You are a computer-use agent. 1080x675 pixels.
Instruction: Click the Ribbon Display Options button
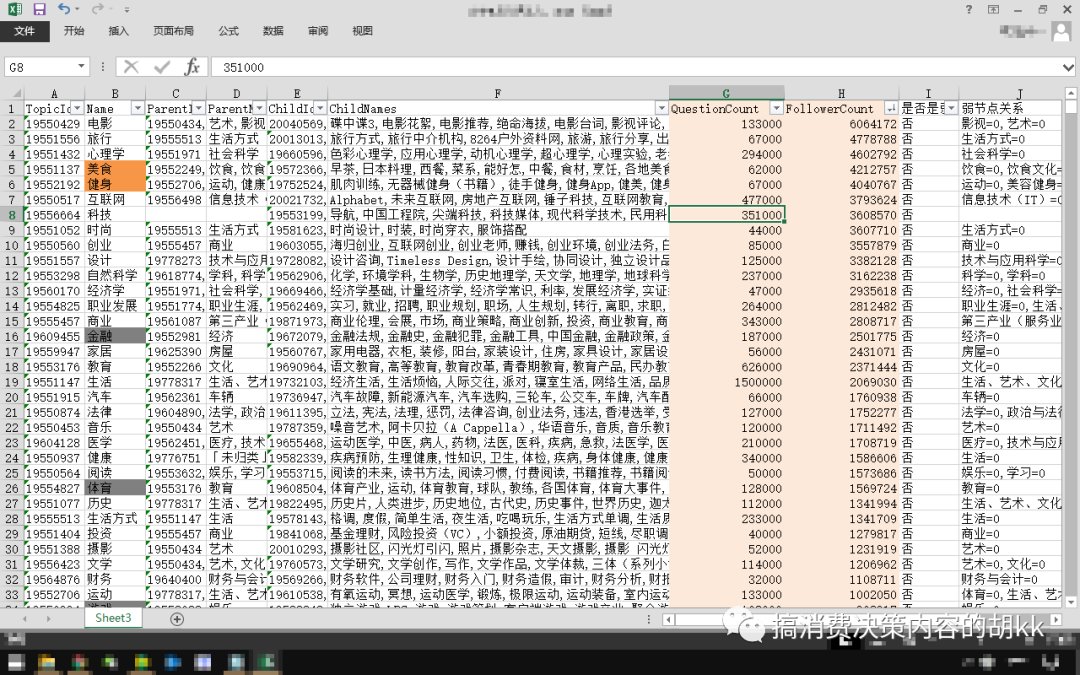coord(993,9)
